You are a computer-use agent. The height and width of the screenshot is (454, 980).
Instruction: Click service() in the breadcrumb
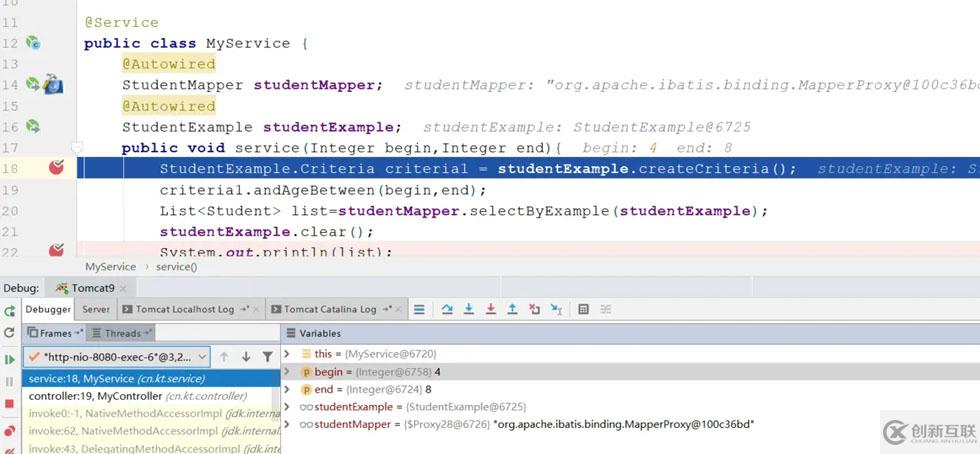(176, 266)
